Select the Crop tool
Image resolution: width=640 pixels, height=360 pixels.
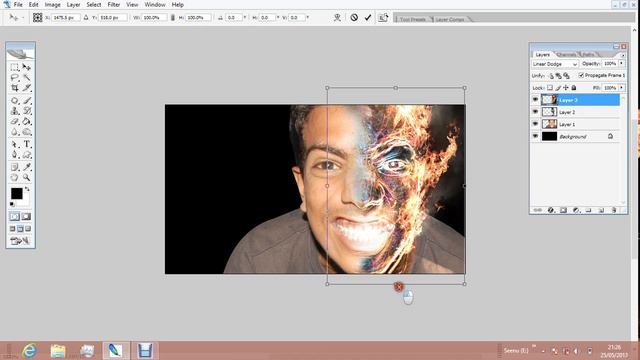(x=15, y=88)
